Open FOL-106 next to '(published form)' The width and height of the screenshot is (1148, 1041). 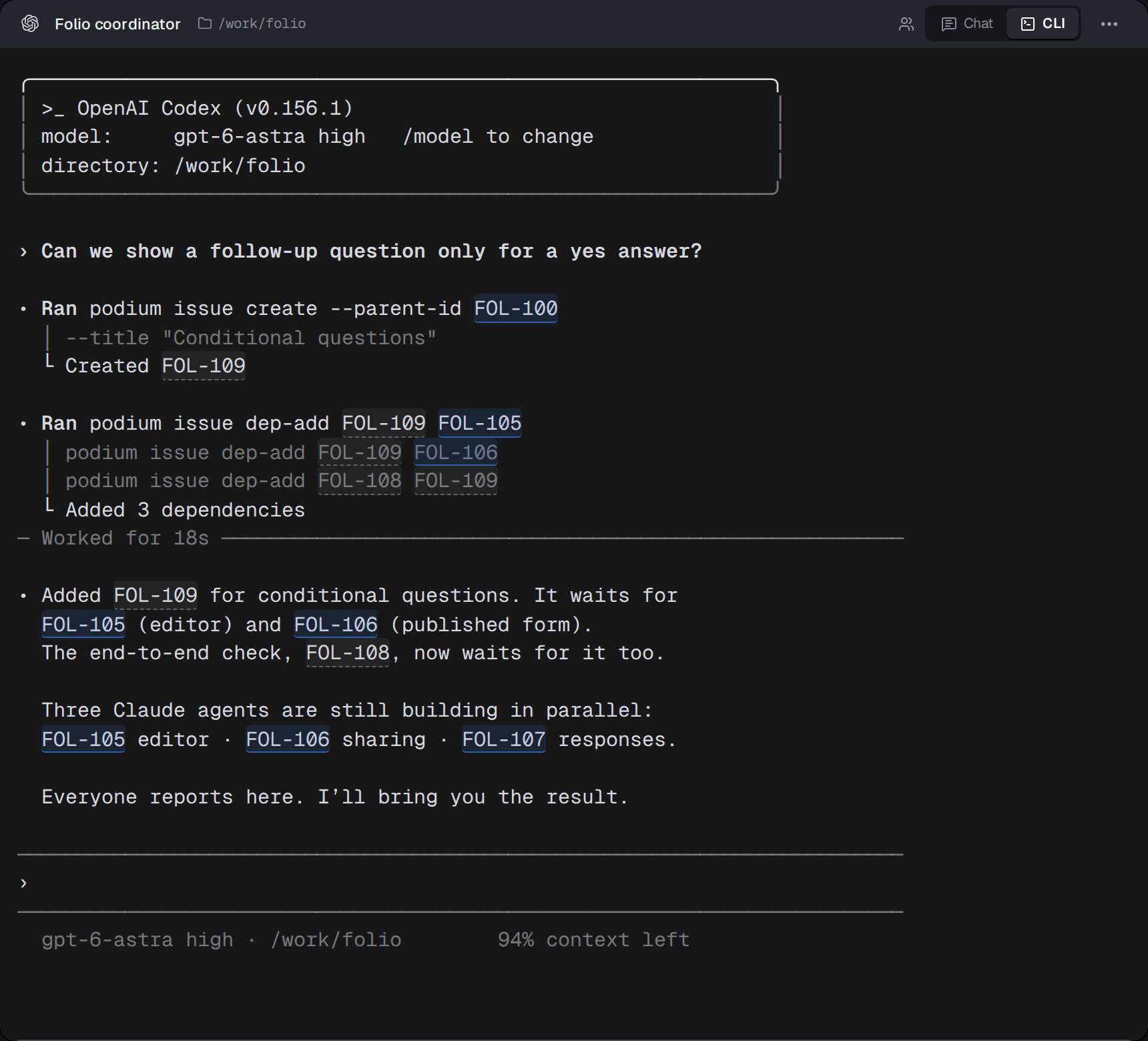[x=336, y=625]
